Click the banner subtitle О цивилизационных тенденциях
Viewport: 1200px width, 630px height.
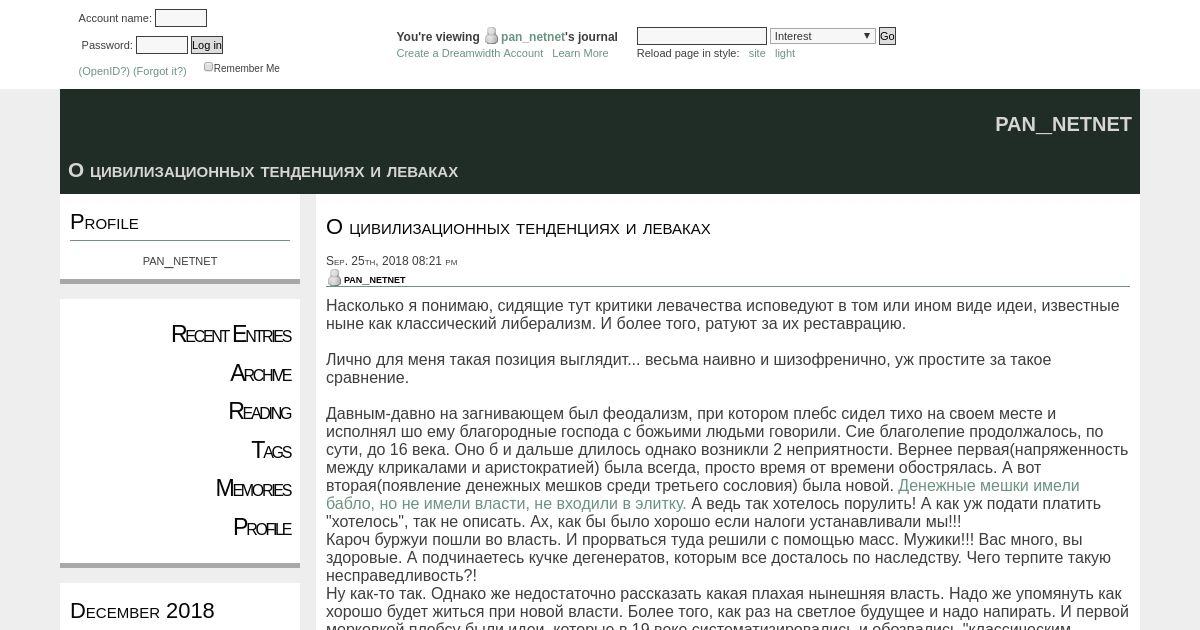(263, 171)
